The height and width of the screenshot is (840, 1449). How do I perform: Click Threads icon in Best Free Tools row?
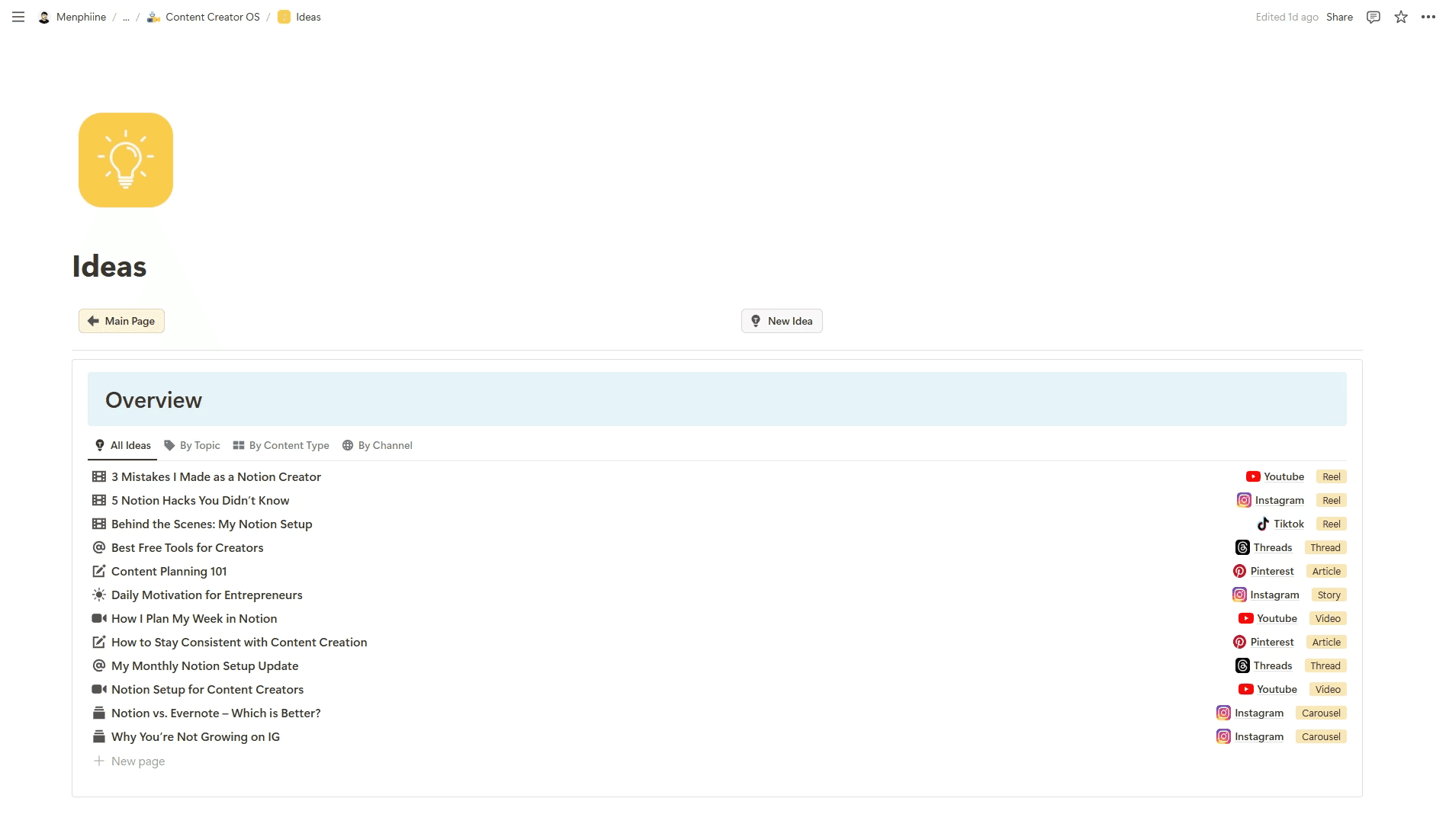[x=1242, y=547]
